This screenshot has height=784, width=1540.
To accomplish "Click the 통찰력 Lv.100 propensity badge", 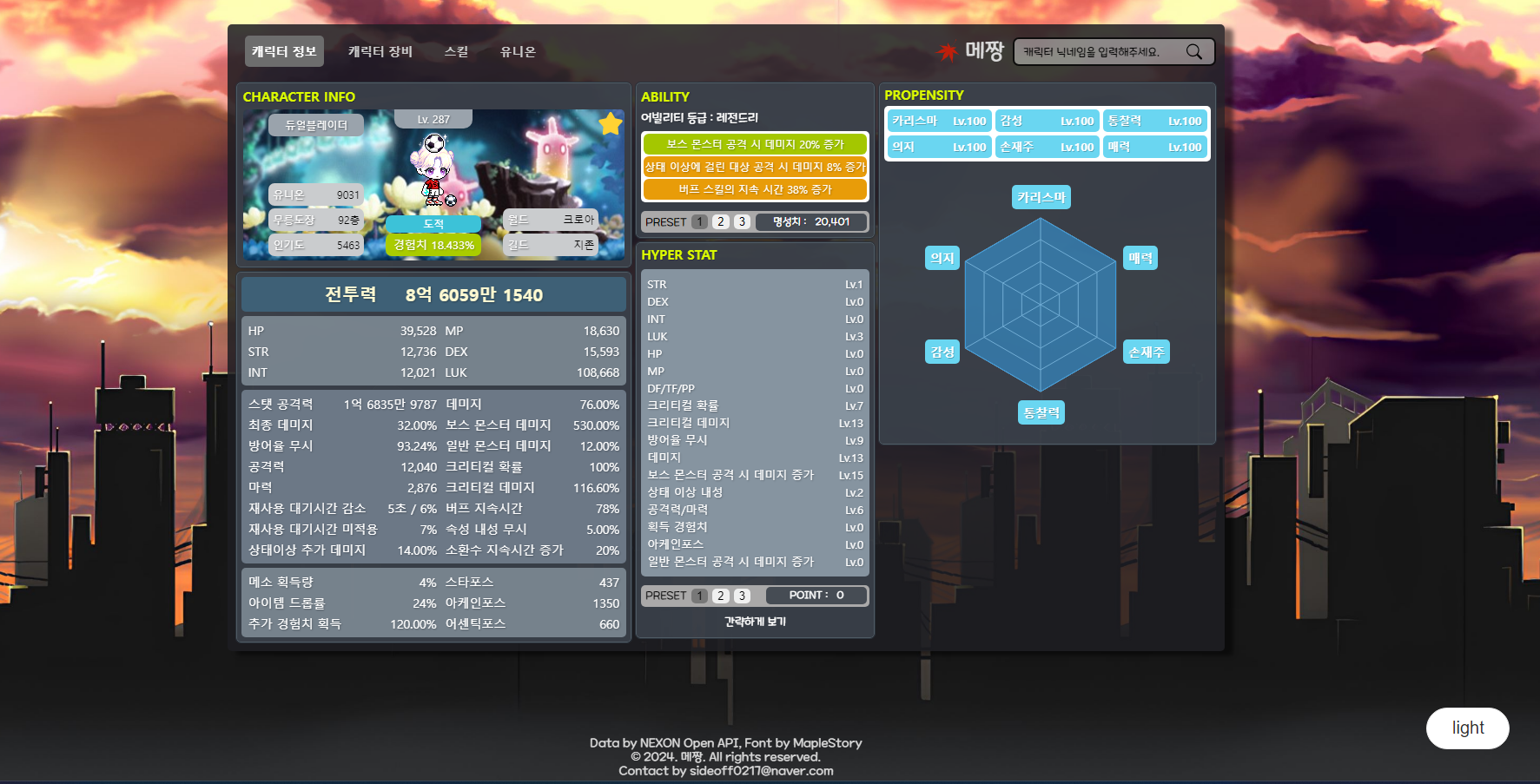I will pyautogui.click(x=1154, y=122).
